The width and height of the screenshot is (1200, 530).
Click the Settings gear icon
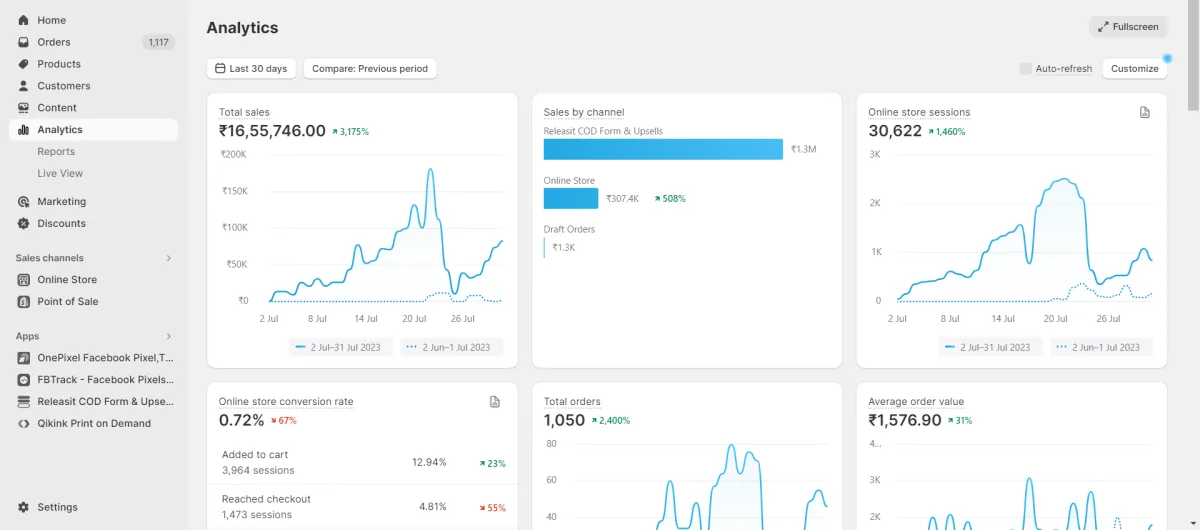pos(23,507)
